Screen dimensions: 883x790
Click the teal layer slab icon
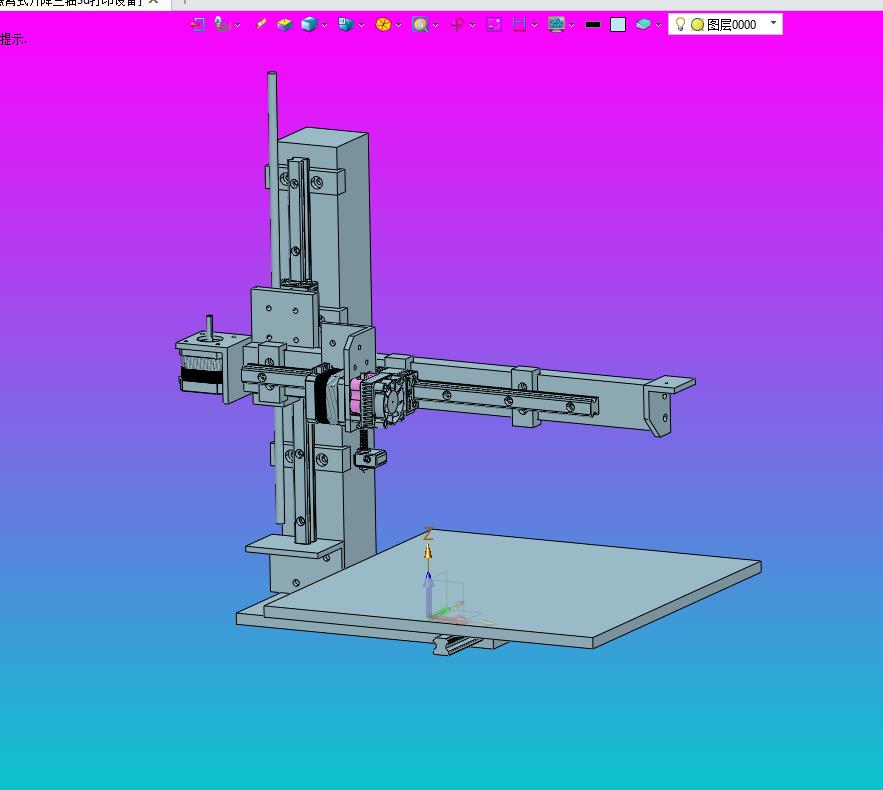[643, 24]
